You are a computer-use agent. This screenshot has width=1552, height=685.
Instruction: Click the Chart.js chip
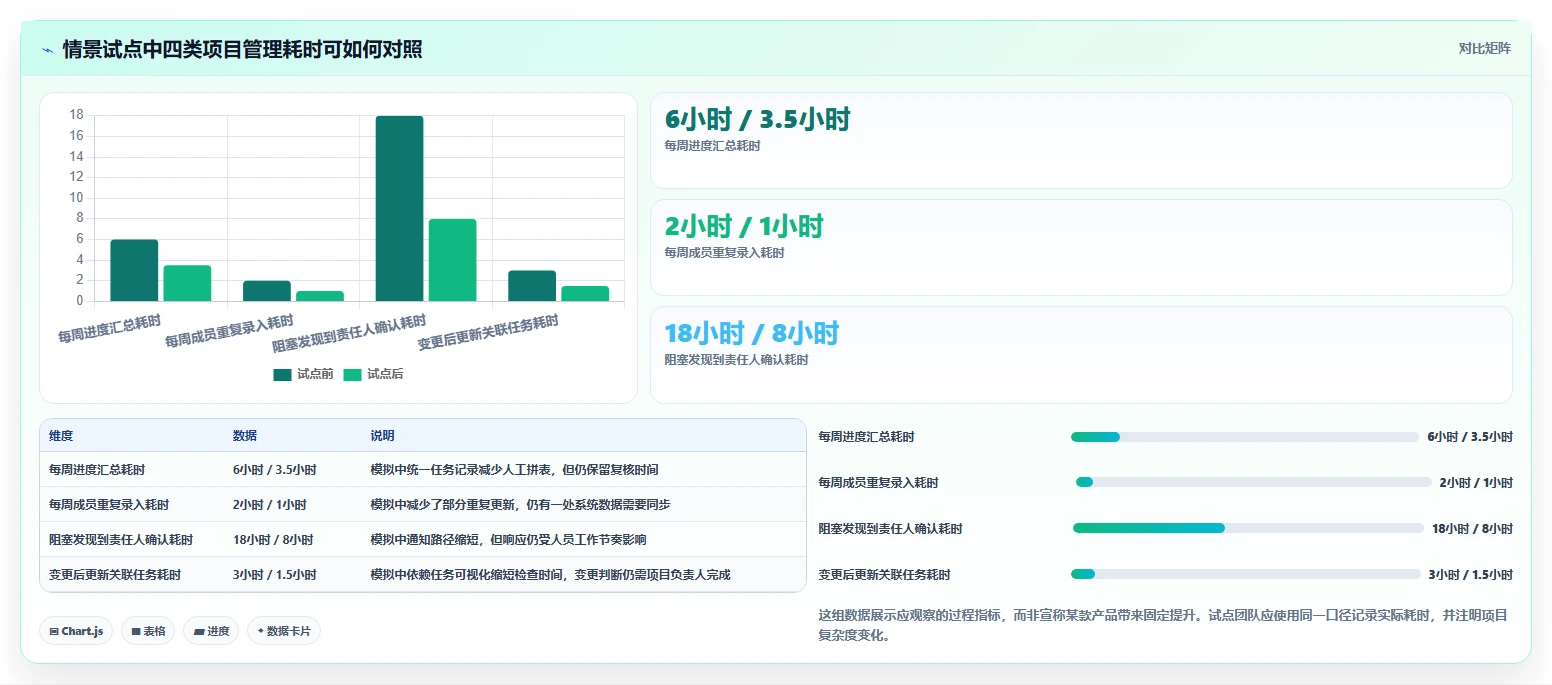point(76,631)
